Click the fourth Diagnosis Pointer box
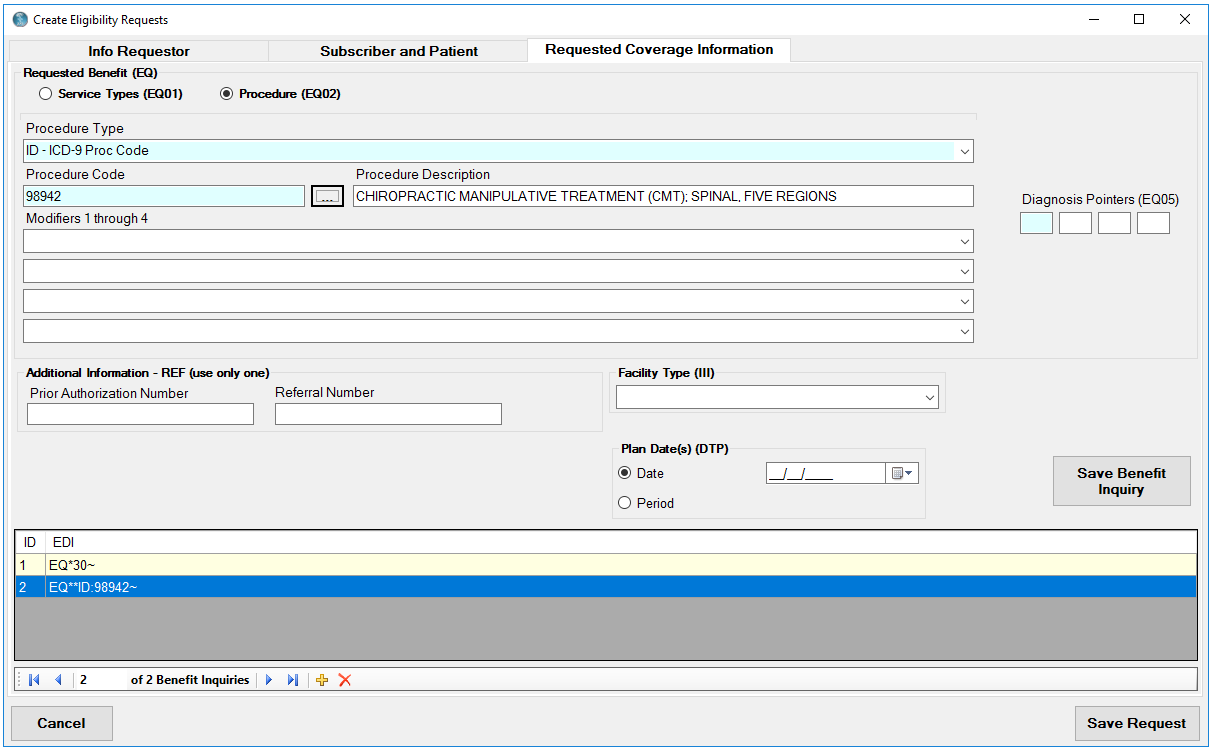Viewport: 1213px width, 751px height. (1153, 223)
